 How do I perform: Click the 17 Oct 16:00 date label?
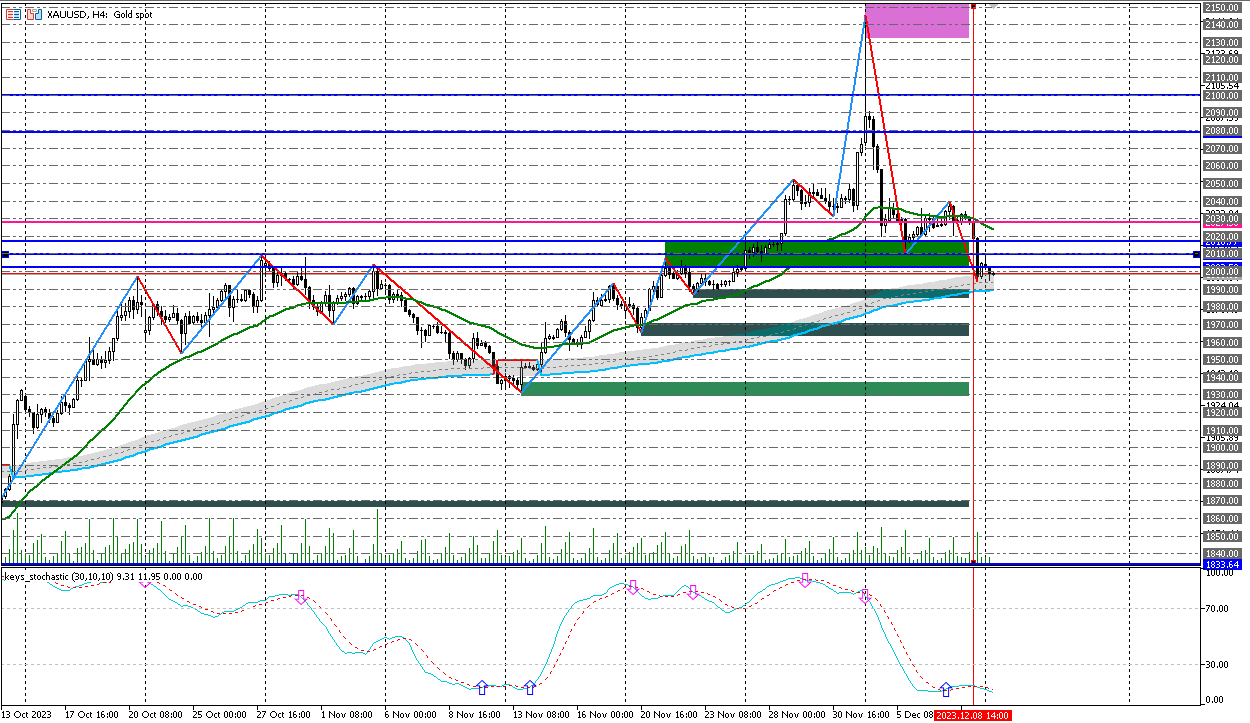pyautogui.click(x=94, y=716)
